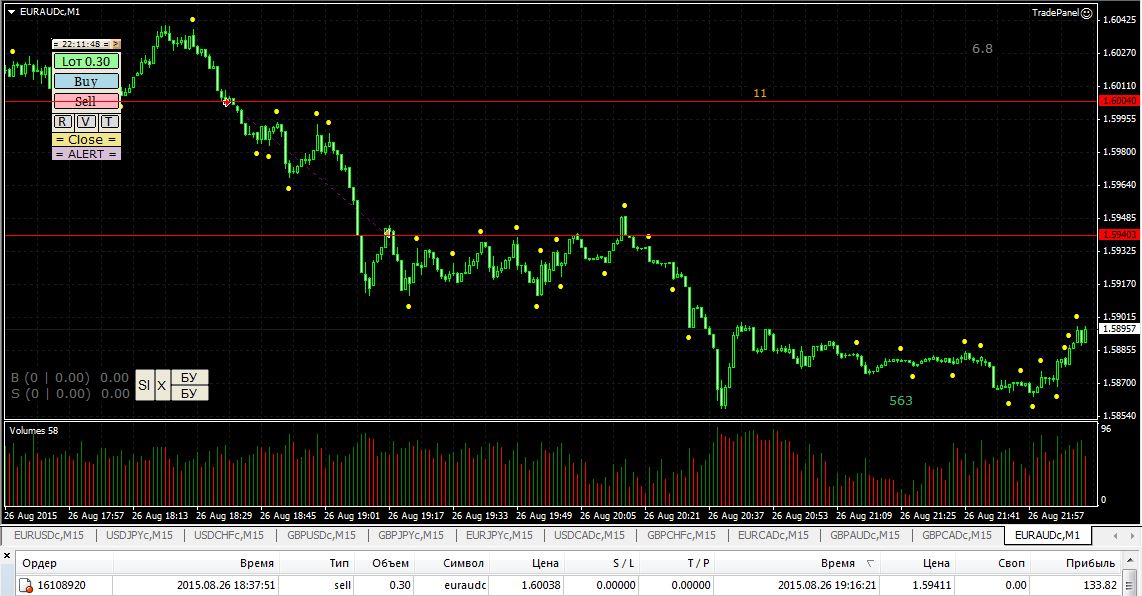Toggle the V button on trade panel
1142x596 pixels.
(x=86, y=122)
